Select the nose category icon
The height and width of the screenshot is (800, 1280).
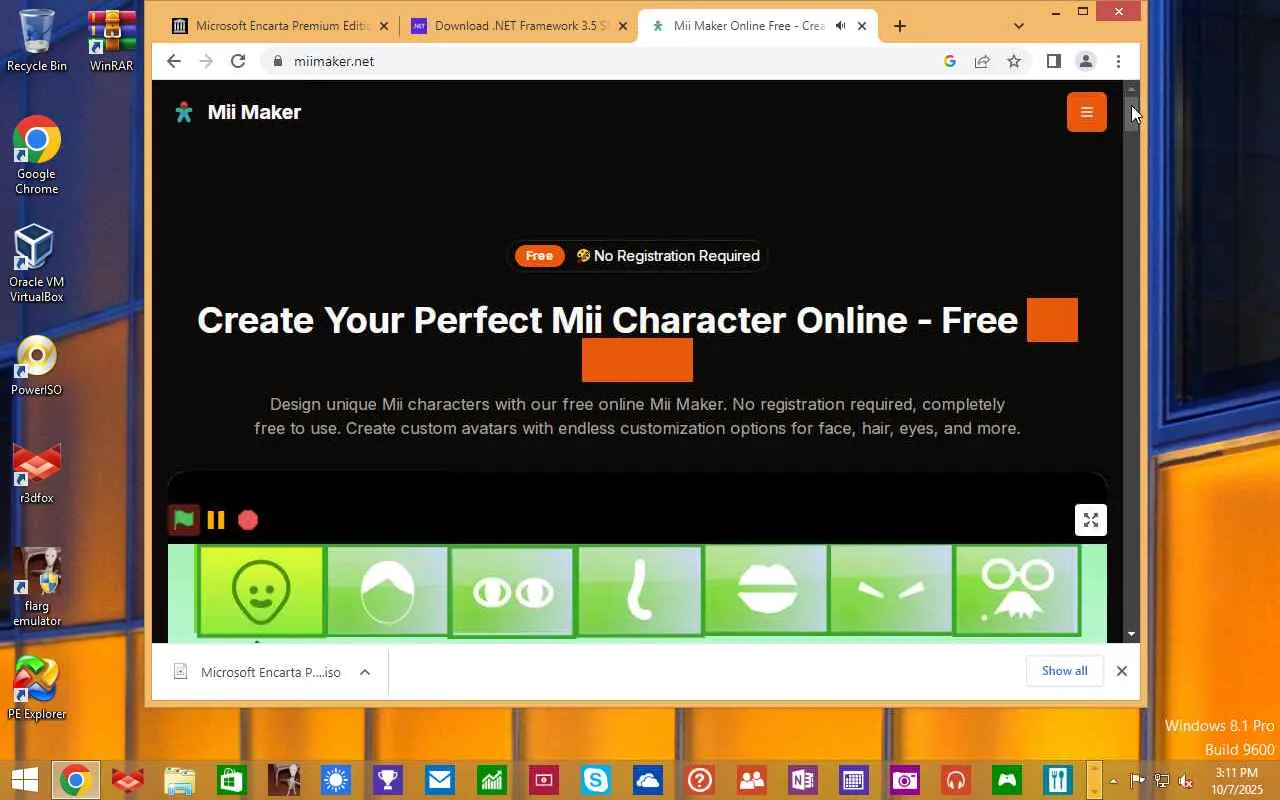pos(640,590)
